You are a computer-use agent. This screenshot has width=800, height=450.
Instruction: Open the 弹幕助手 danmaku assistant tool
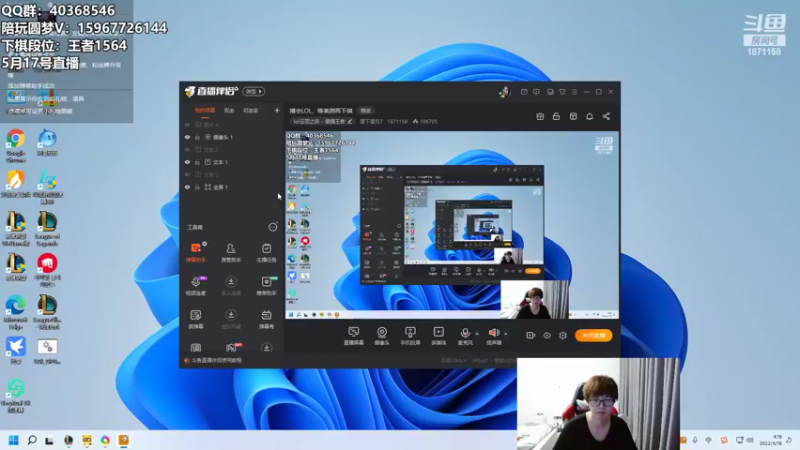coord(195,253)
